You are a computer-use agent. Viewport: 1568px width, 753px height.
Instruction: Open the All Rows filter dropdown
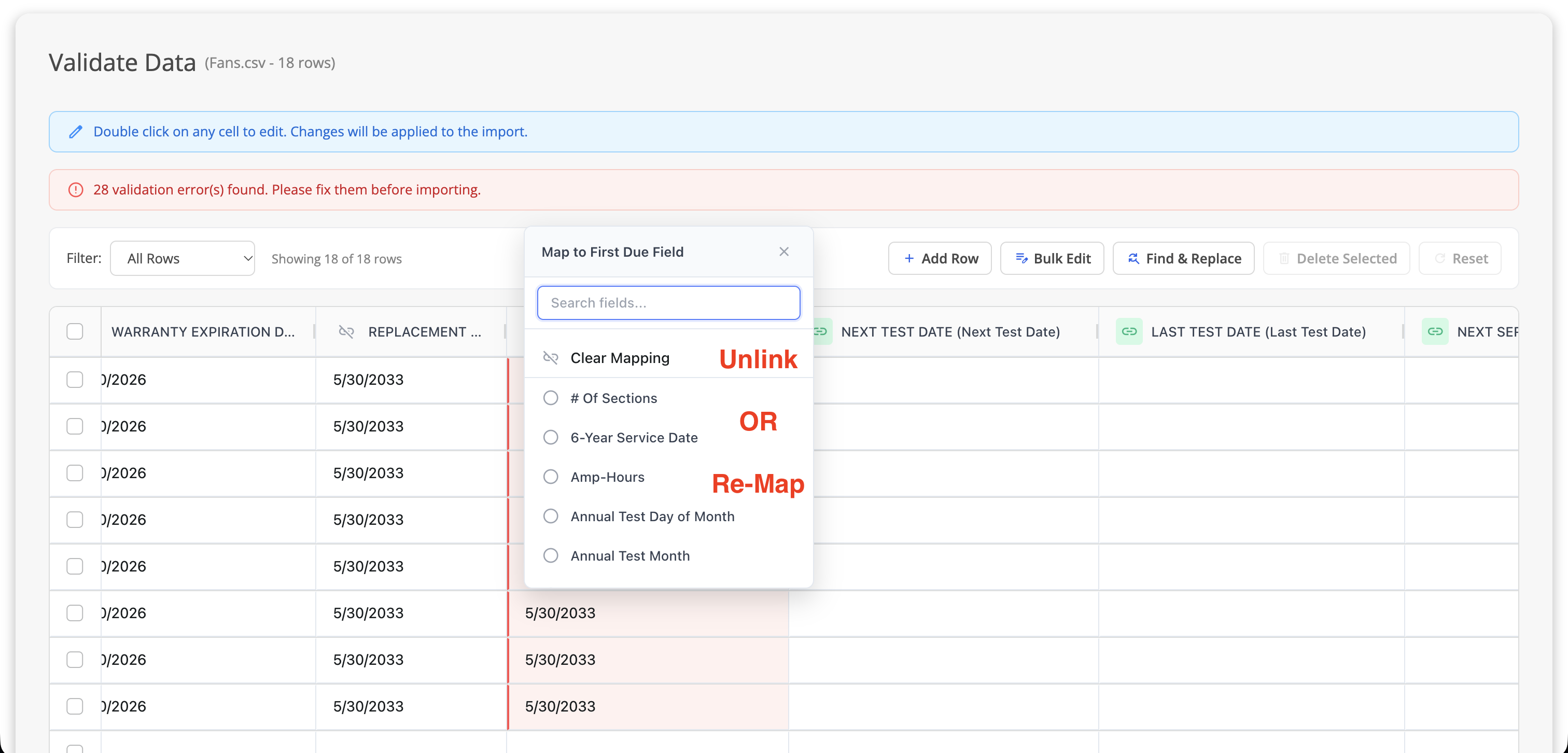point(183,259)
